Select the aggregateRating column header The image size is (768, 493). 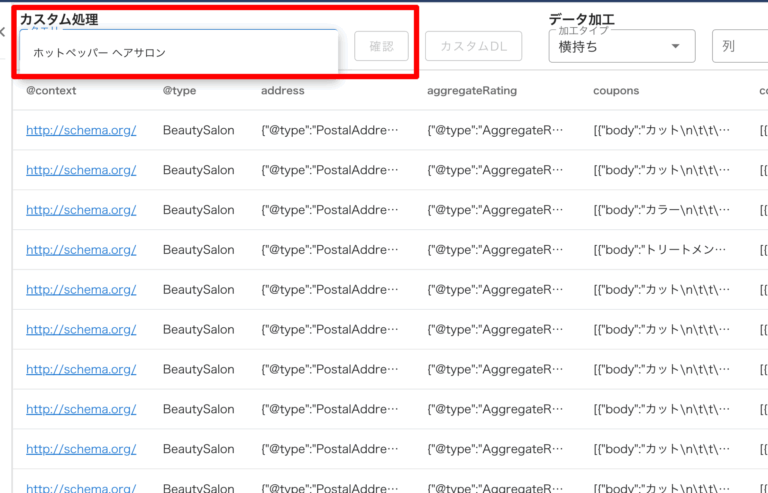tap(472, 91)
